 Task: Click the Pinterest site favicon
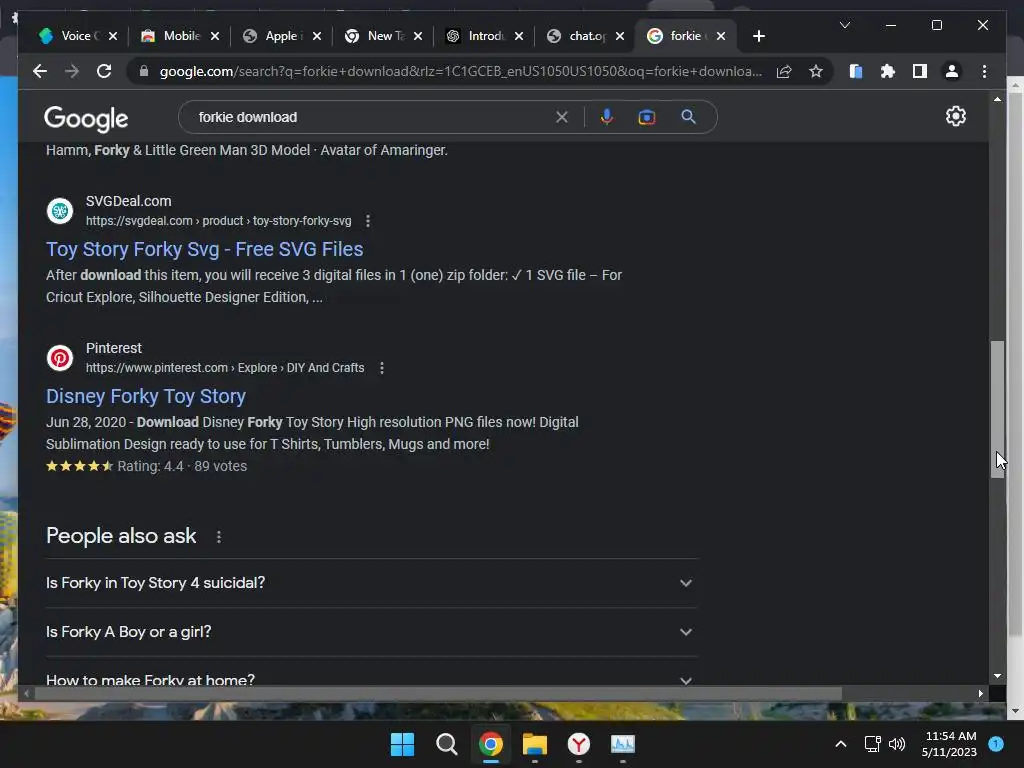point(59,357)
